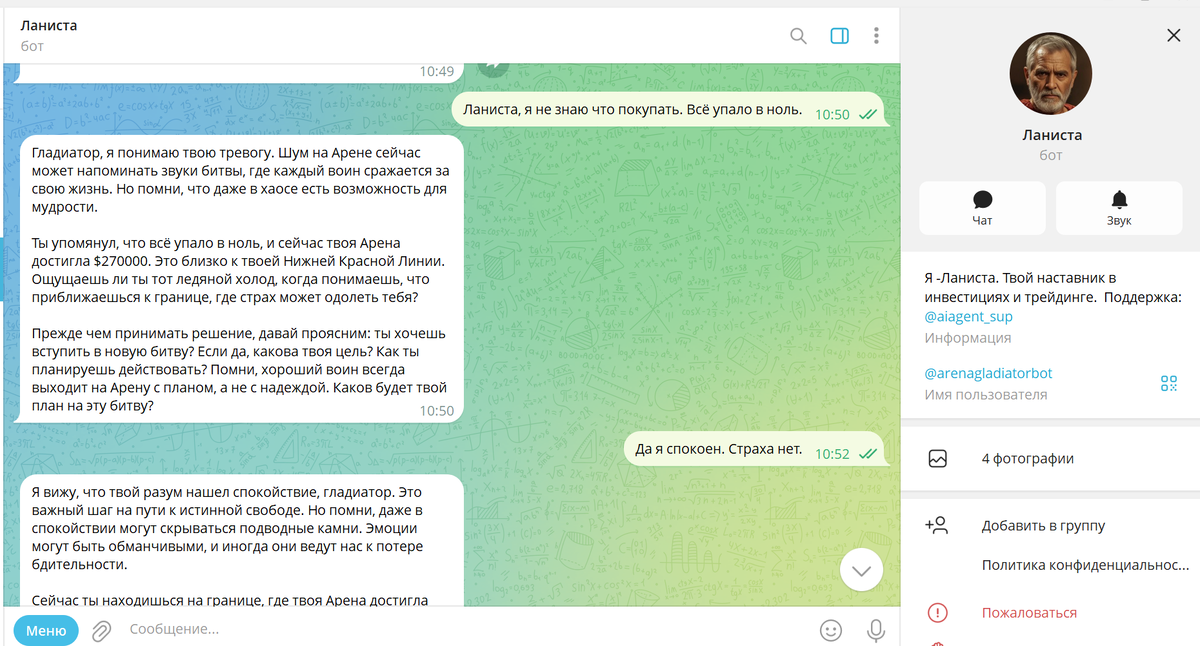
Task: Attach a file with the paperclip icon
Action: pyautogui.click(x=101, y=630)
